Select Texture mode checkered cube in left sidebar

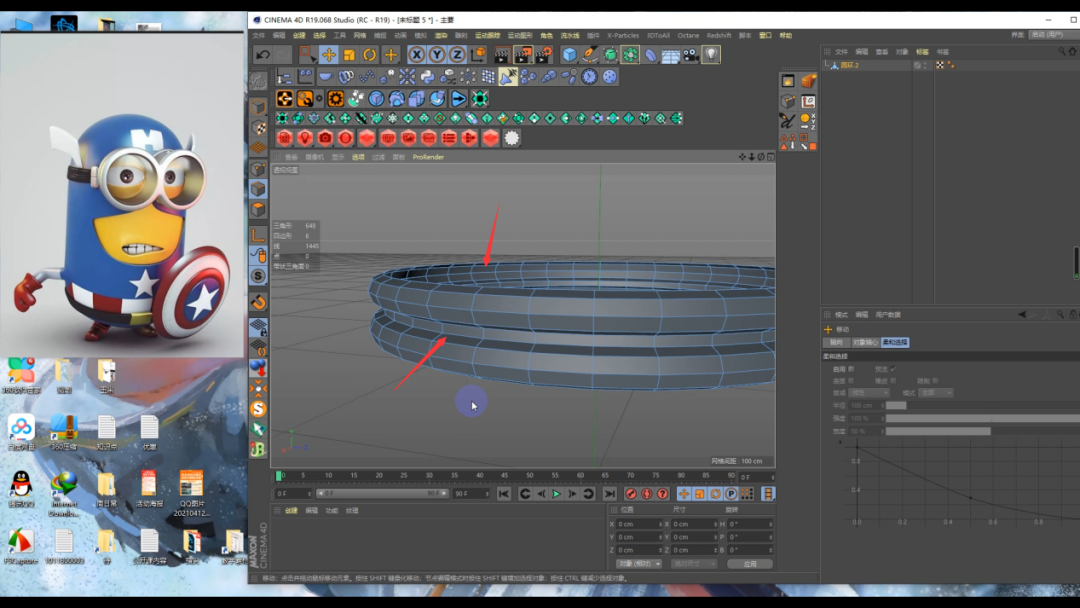click(x=258, y=127)
